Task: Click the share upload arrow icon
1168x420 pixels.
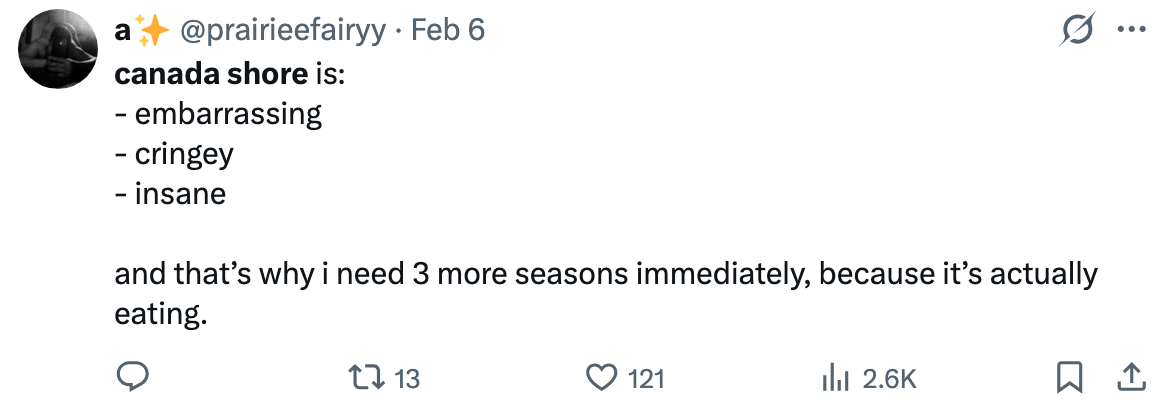Action: point(1129,377)
